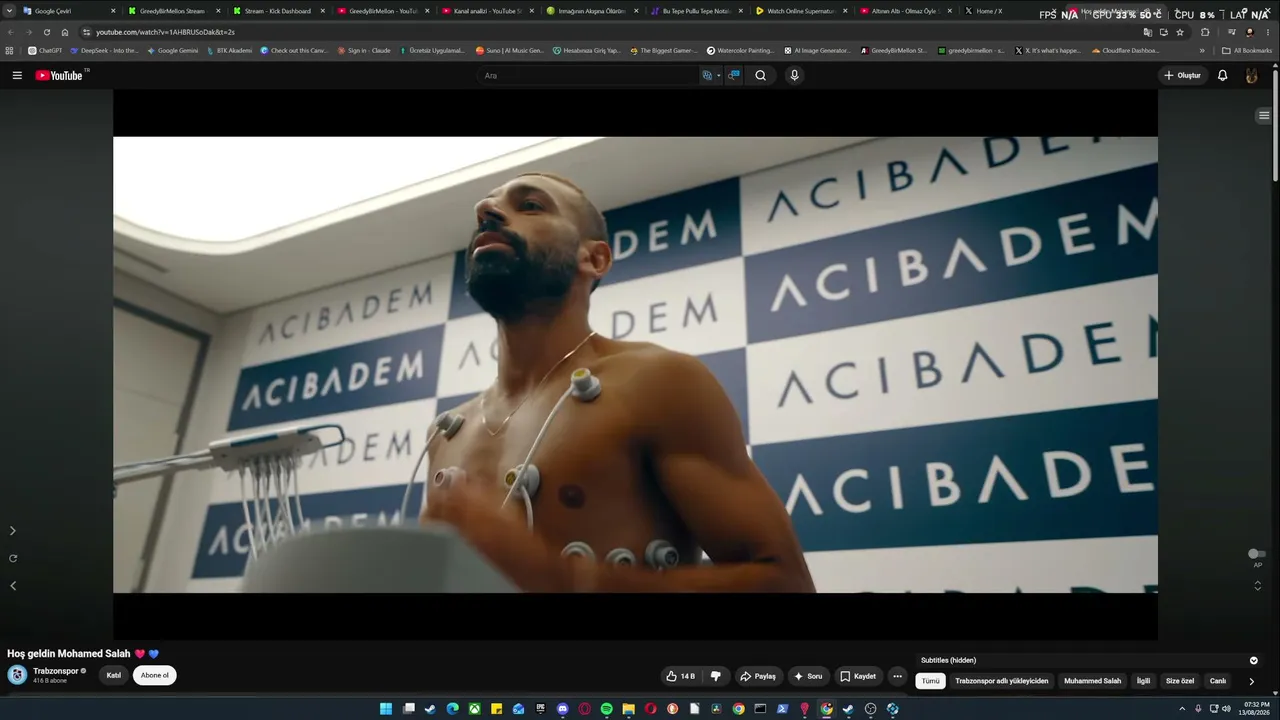
Task: Save the video with Kaydet
Action: tap(857, 676)
